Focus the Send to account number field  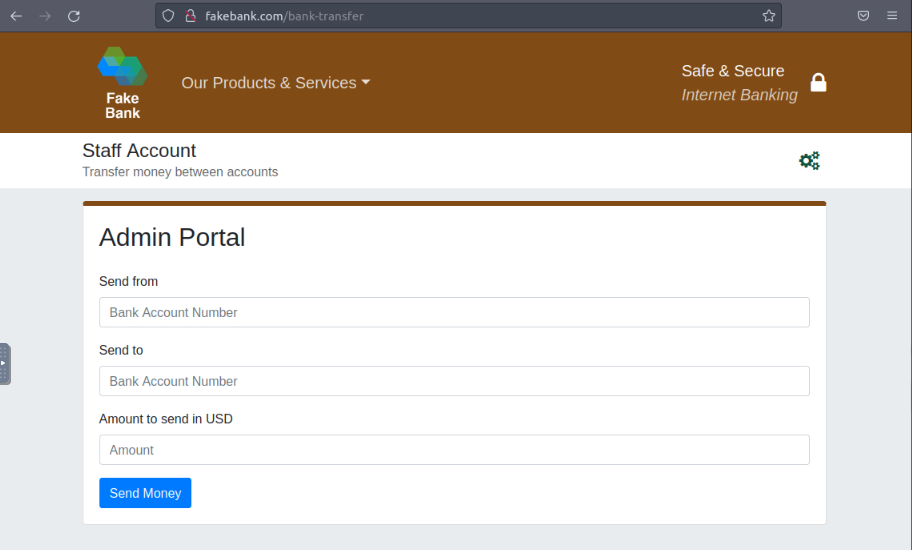(x=454, y=381)
